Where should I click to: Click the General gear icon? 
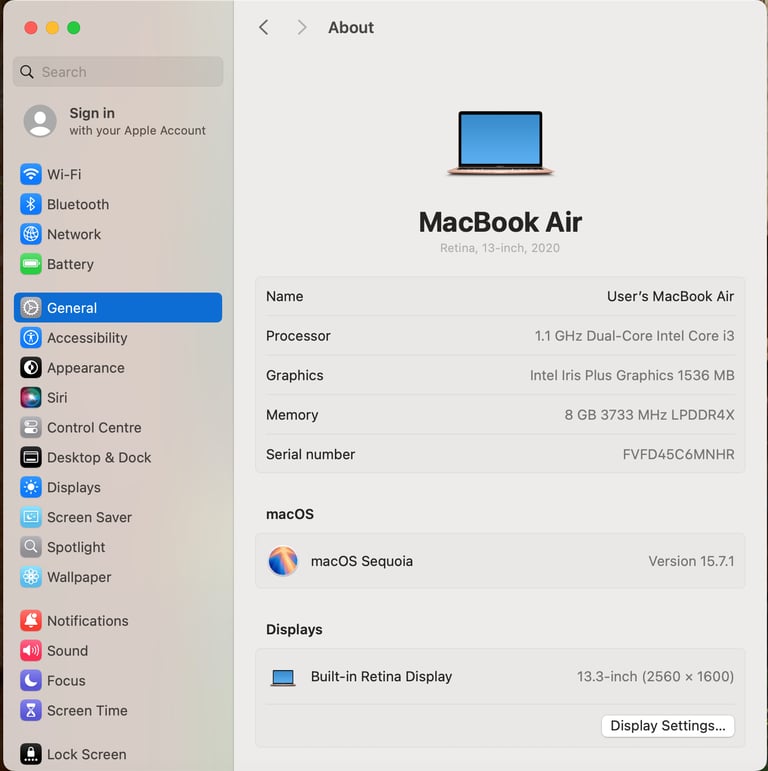tap(30, 308)
